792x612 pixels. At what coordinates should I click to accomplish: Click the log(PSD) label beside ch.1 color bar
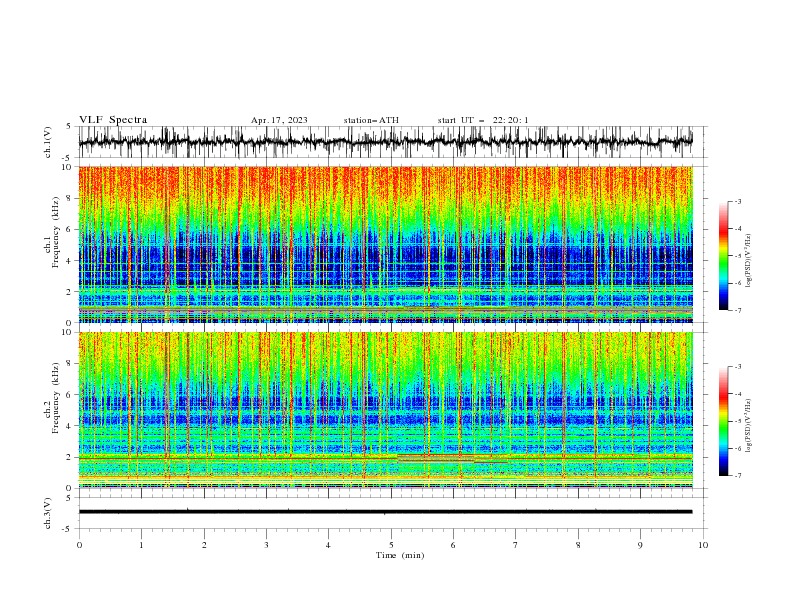[748, 260]
